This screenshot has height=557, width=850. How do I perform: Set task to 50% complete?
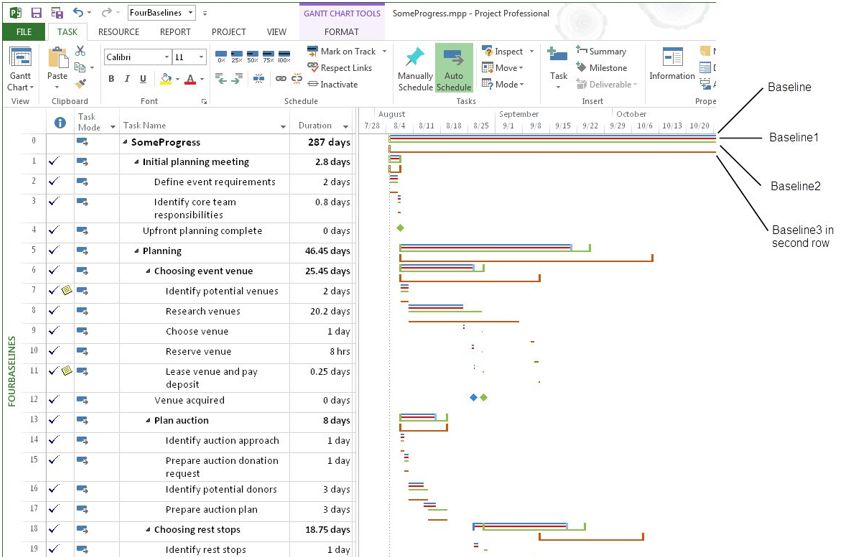tap(253, 56)
